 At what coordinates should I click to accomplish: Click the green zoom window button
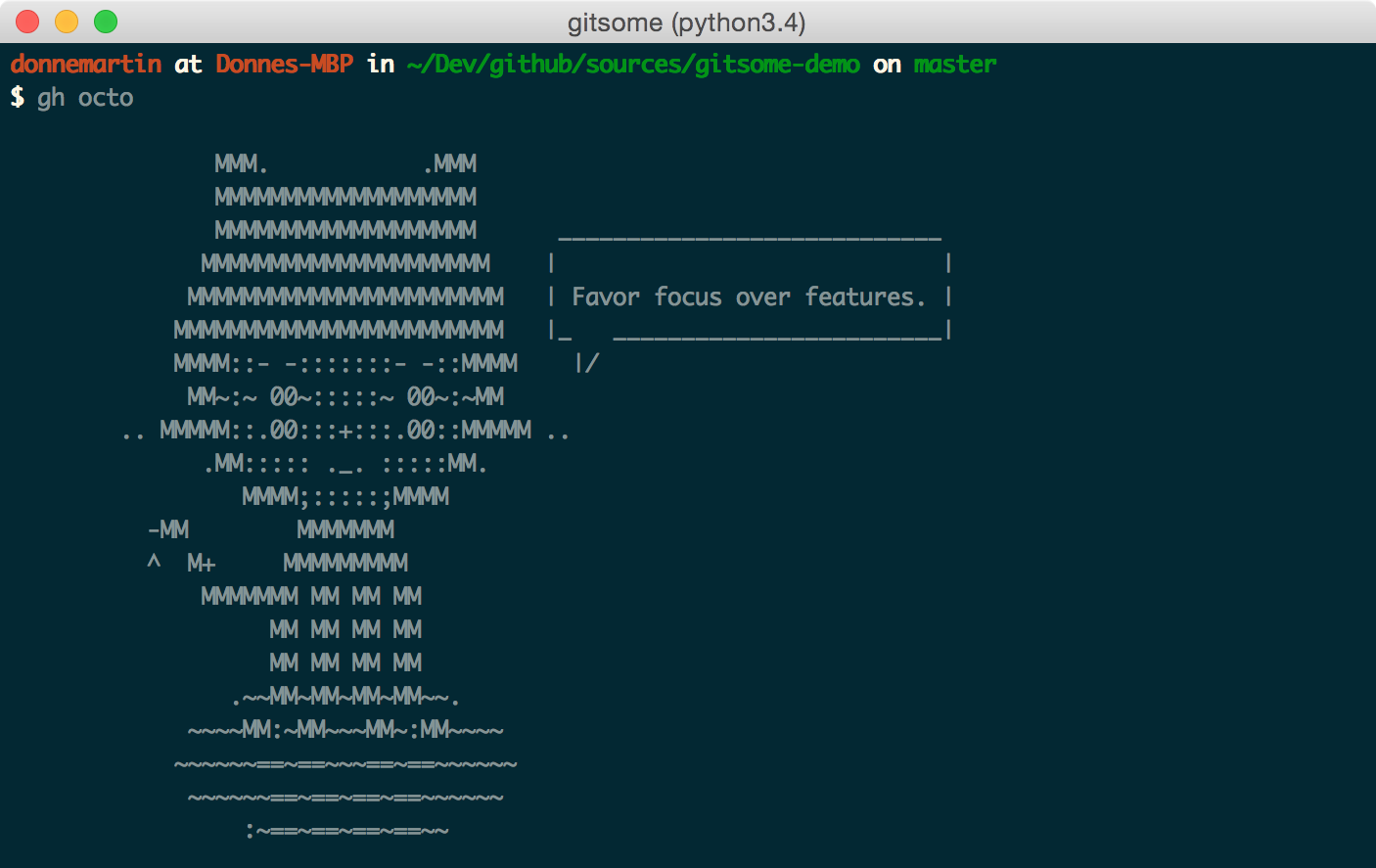pos(106,22)
